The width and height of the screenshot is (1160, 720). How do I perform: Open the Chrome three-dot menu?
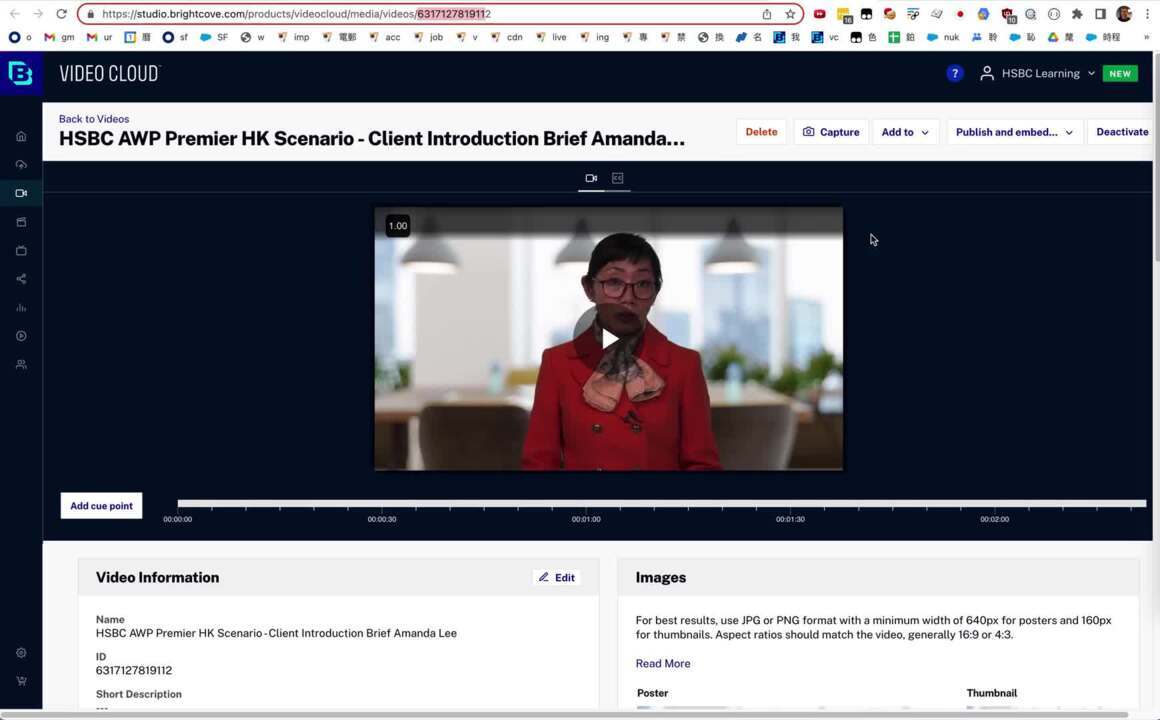(x=1147, y=14)
